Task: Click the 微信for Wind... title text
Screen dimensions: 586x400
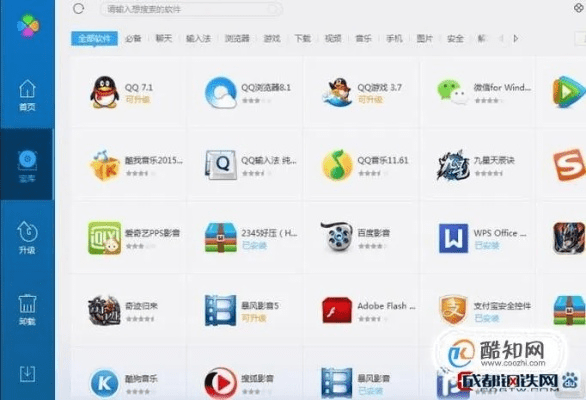Action: pyautogui.click(x=502, y=87)
